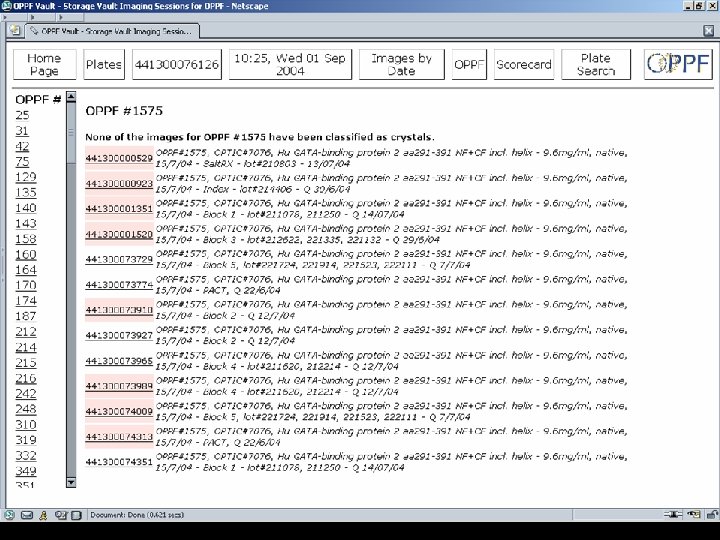Click the small OPPF button

[469, 64]
